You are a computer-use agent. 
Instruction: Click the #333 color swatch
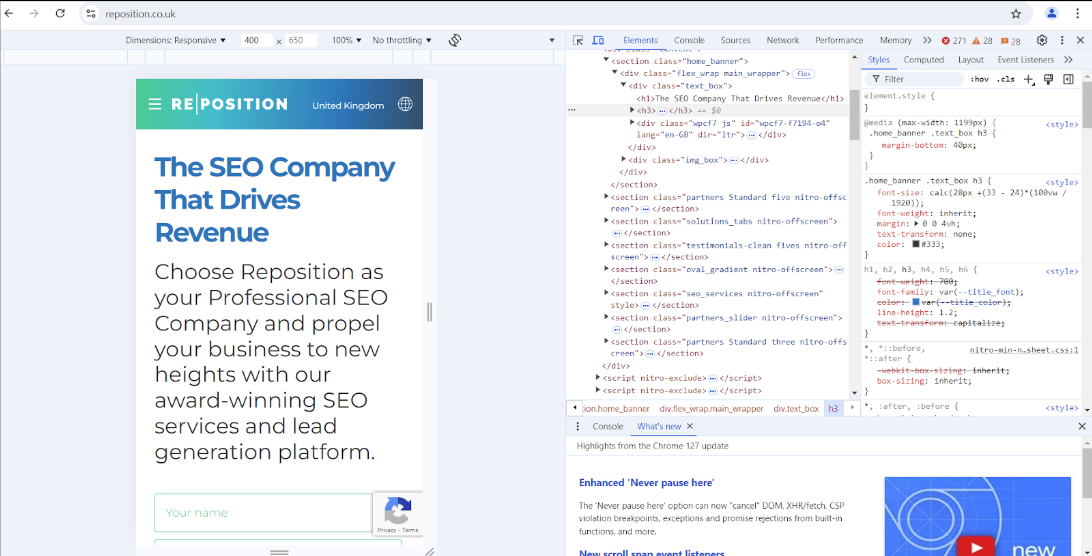pos(916,245)
